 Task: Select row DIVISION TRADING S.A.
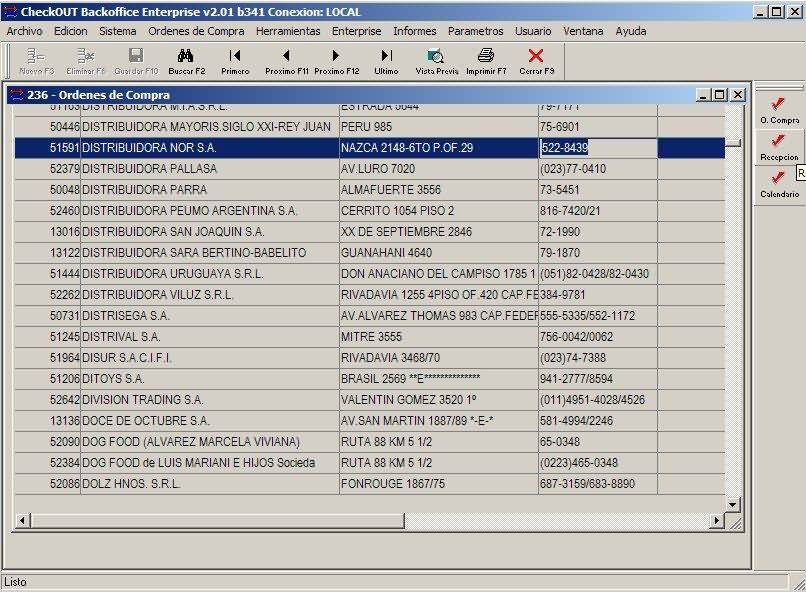370,400
